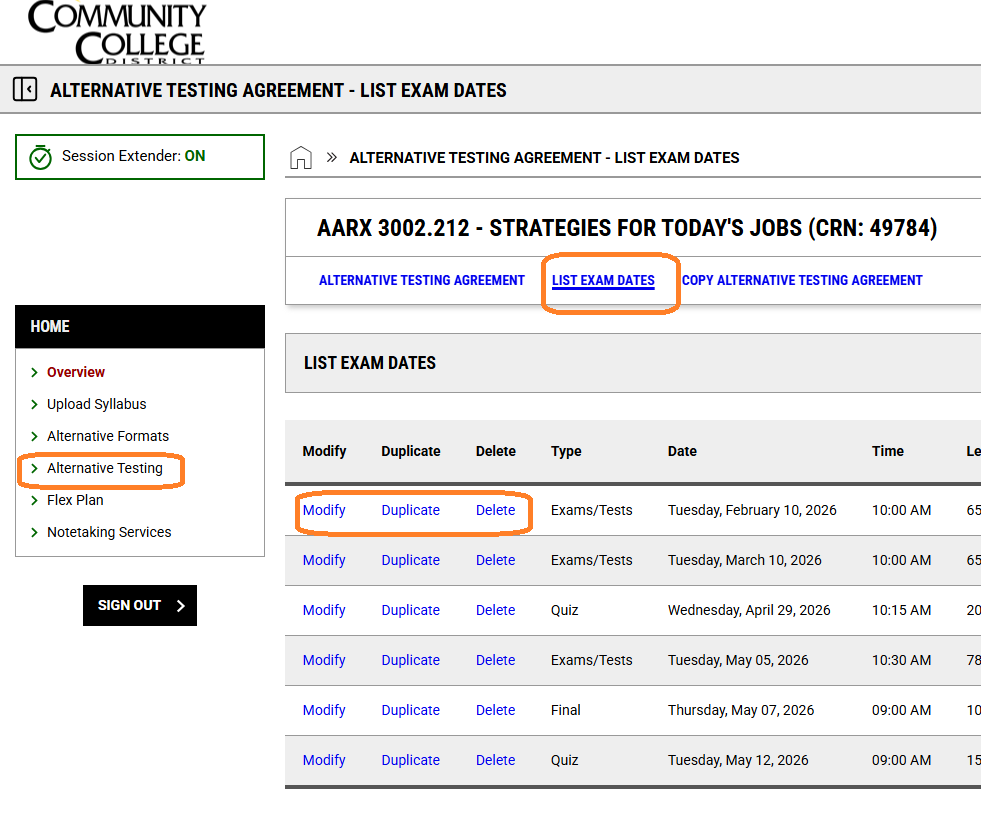Image resolution: width=981 pixels, height=814 pixels.
Task: Go to Overview in sidebar
Action: coord(76,372)
